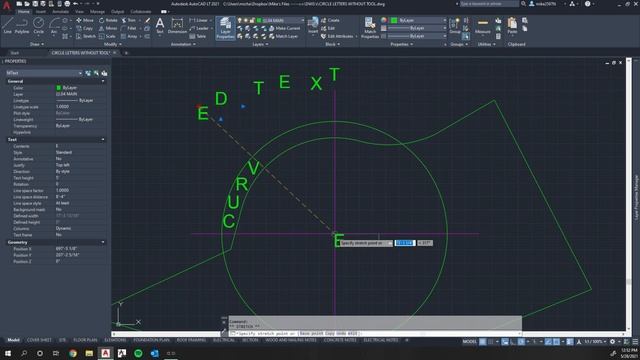The height and width of the screenshot is (360, 640).
Task: Open the Home ribbon tab
Action: (23, 11)
